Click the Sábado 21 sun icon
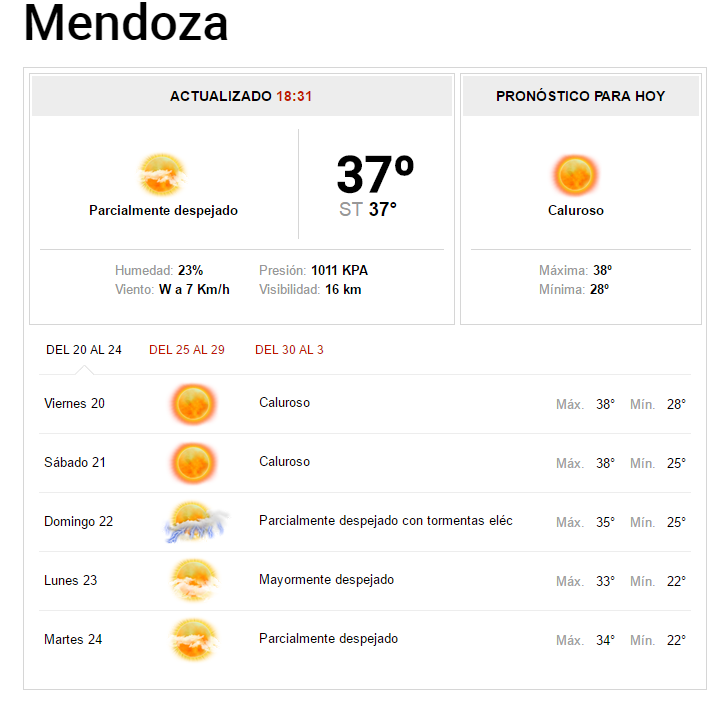Screen dimensions: 726x705 [192, 463]
